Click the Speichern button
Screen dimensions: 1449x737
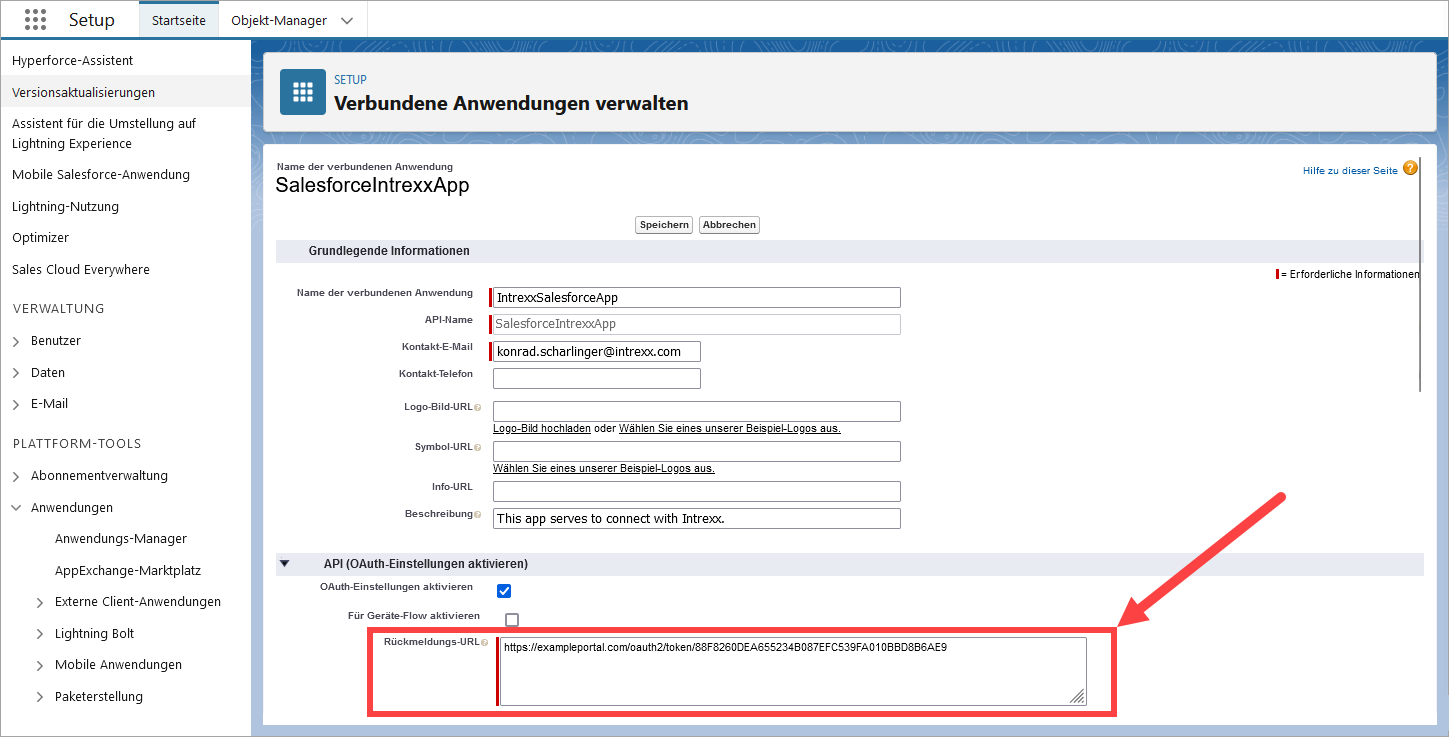pos(664,225)
